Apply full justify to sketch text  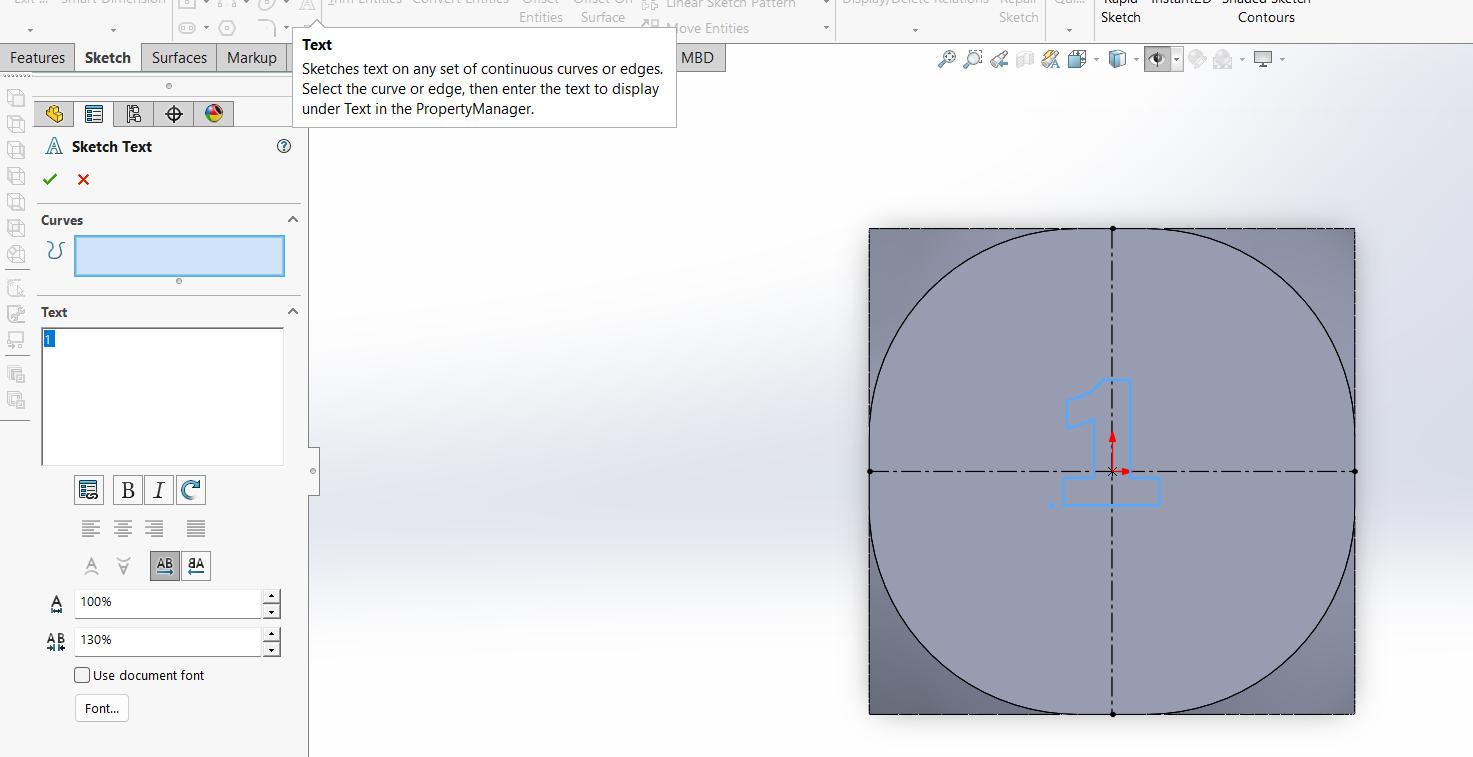196,528
